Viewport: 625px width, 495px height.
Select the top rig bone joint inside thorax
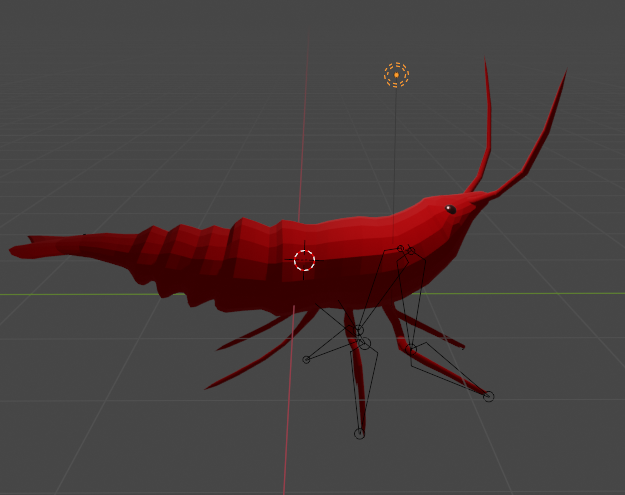tap(410, 251)
